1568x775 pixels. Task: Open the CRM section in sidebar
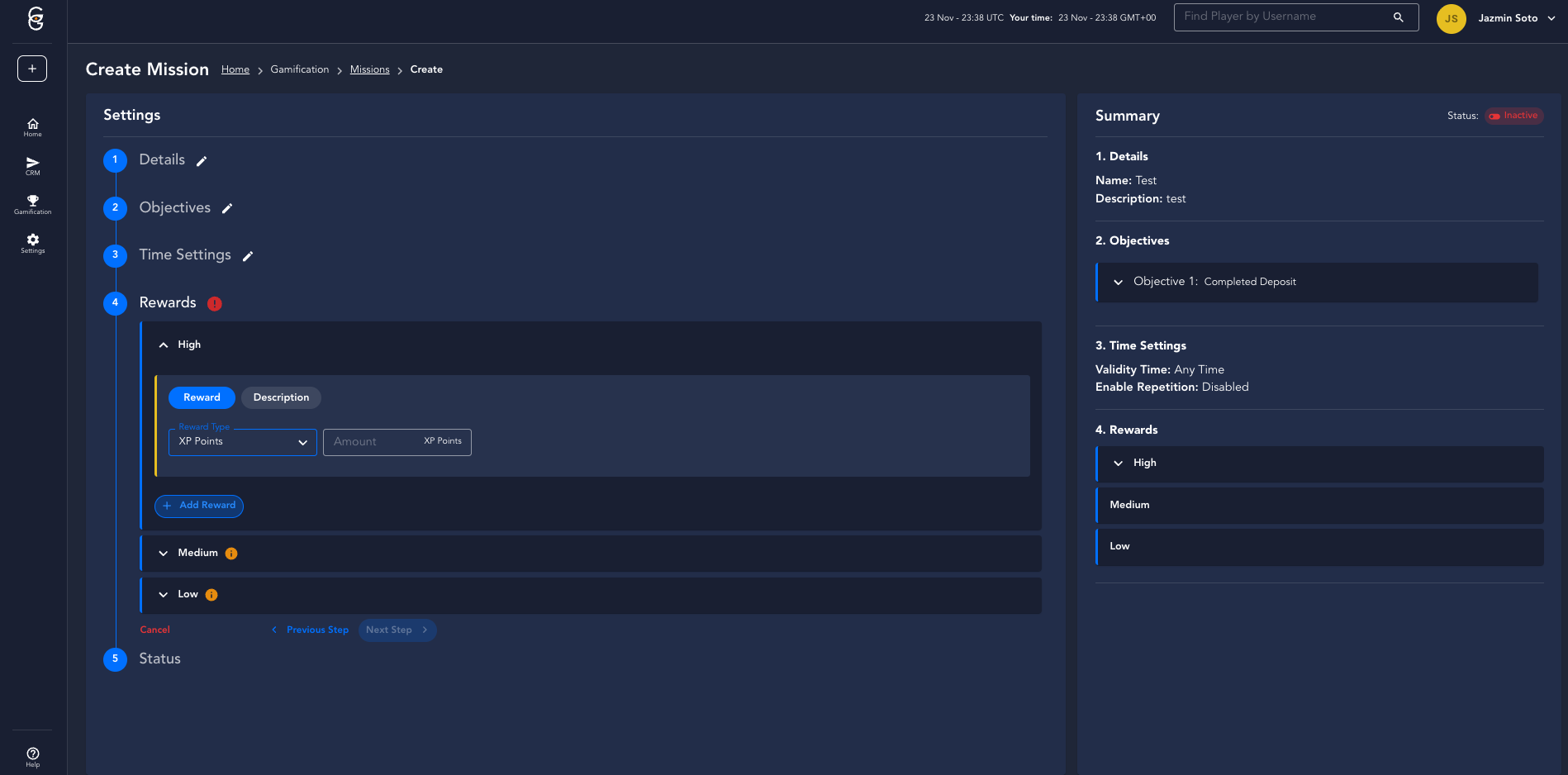click(32, 165)
